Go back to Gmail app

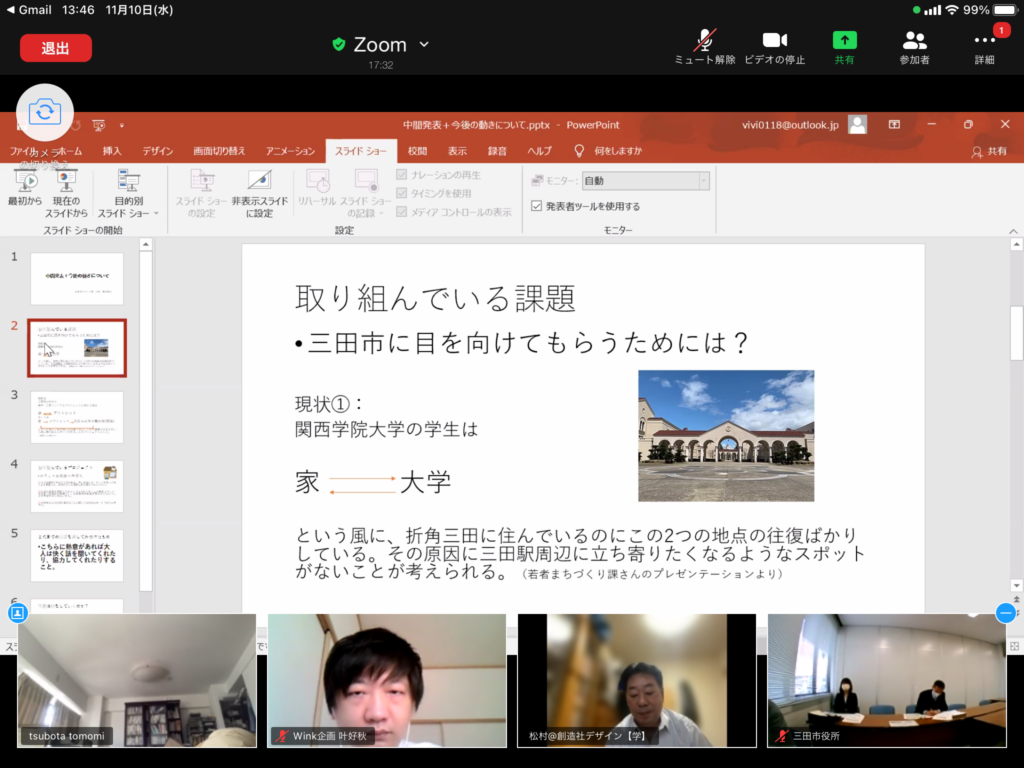point(29,10)
